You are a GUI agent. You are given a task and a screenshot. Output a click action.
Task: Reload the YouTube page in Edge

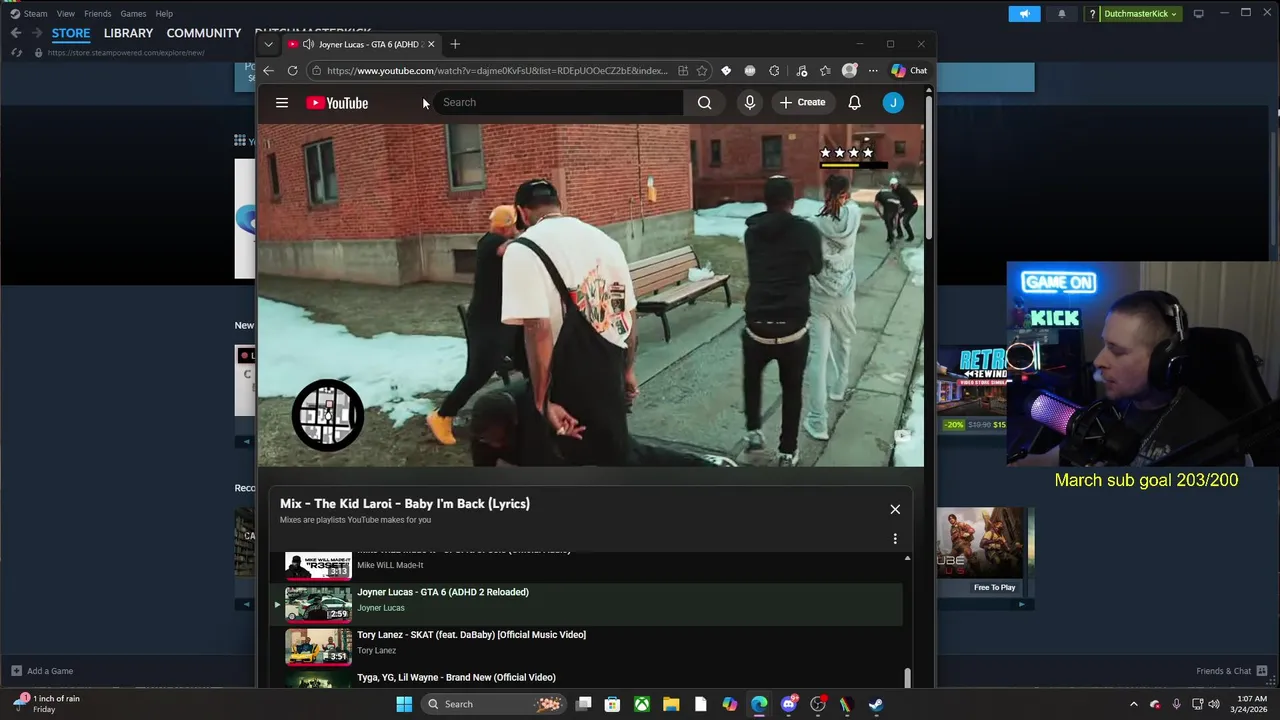[292, 71]
